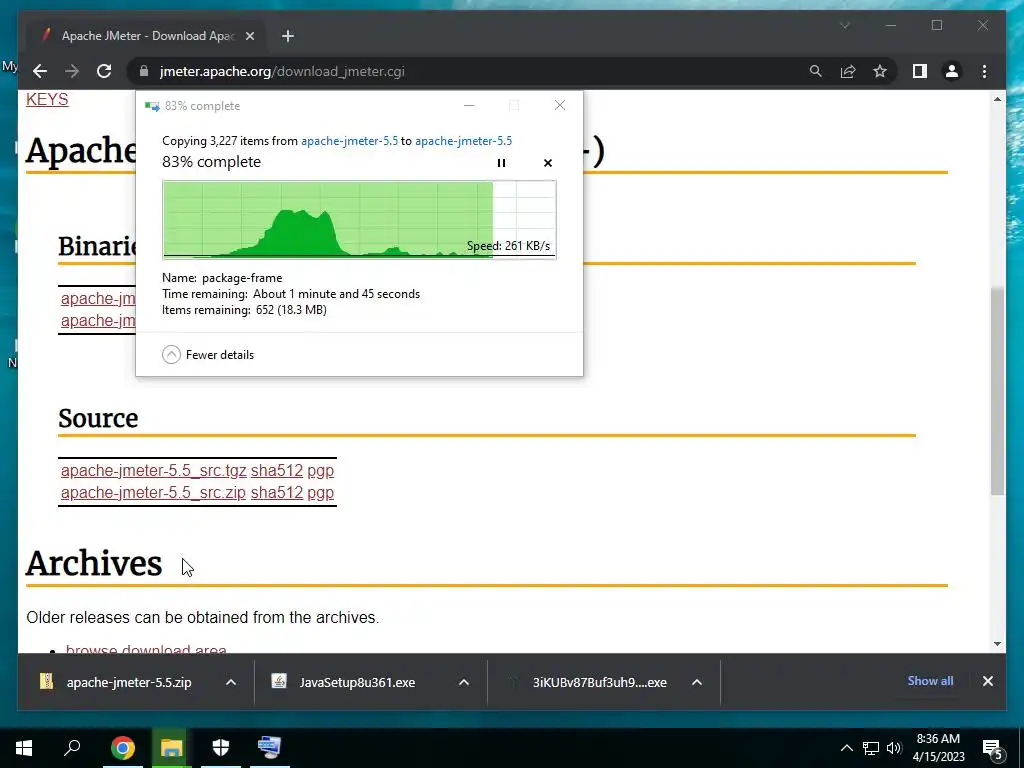Close the downloads bar
Image resolution: width=1024 pixels, height=768 pixels.
[987, 681]
